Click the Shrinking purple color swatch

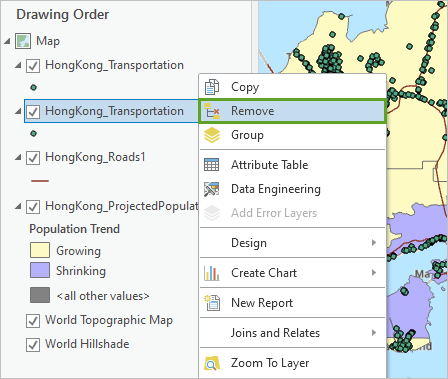[x=40, y=270]
